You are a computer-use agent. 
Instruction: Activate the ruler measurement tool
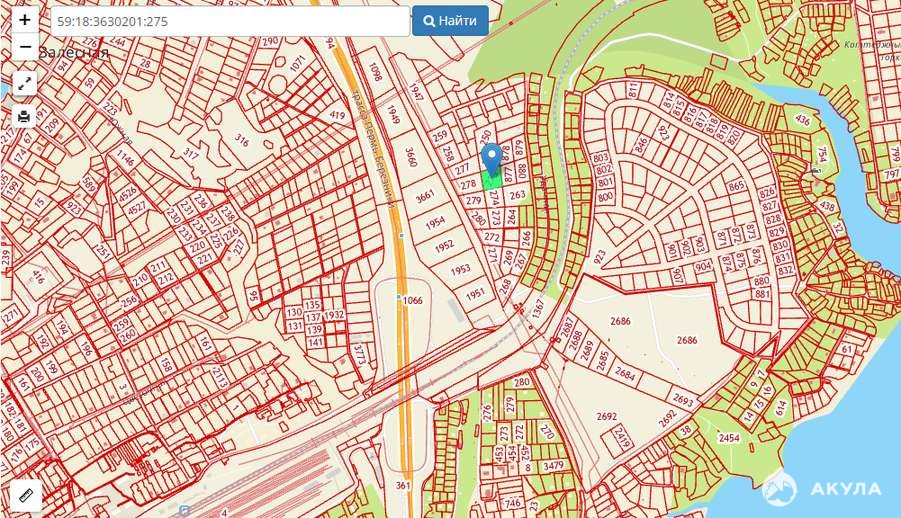click(26, 496)
